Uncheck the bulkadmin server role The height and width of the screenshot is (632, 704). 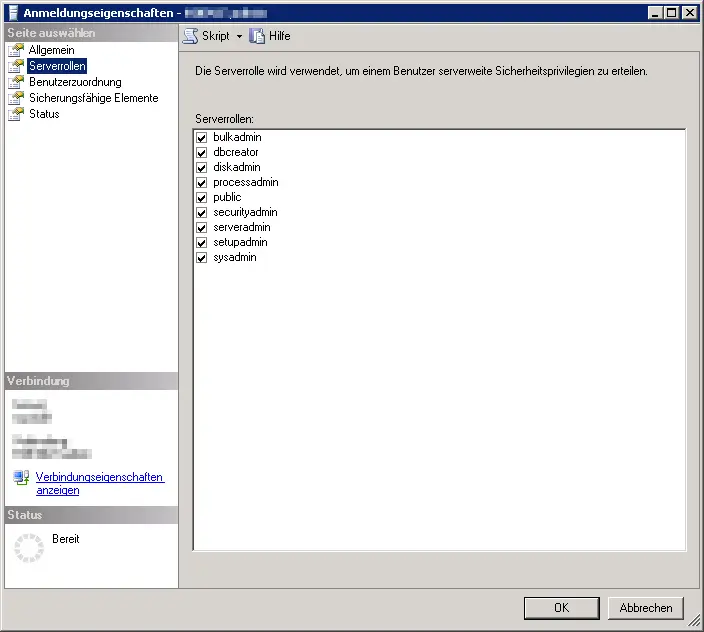coord(202,137)
